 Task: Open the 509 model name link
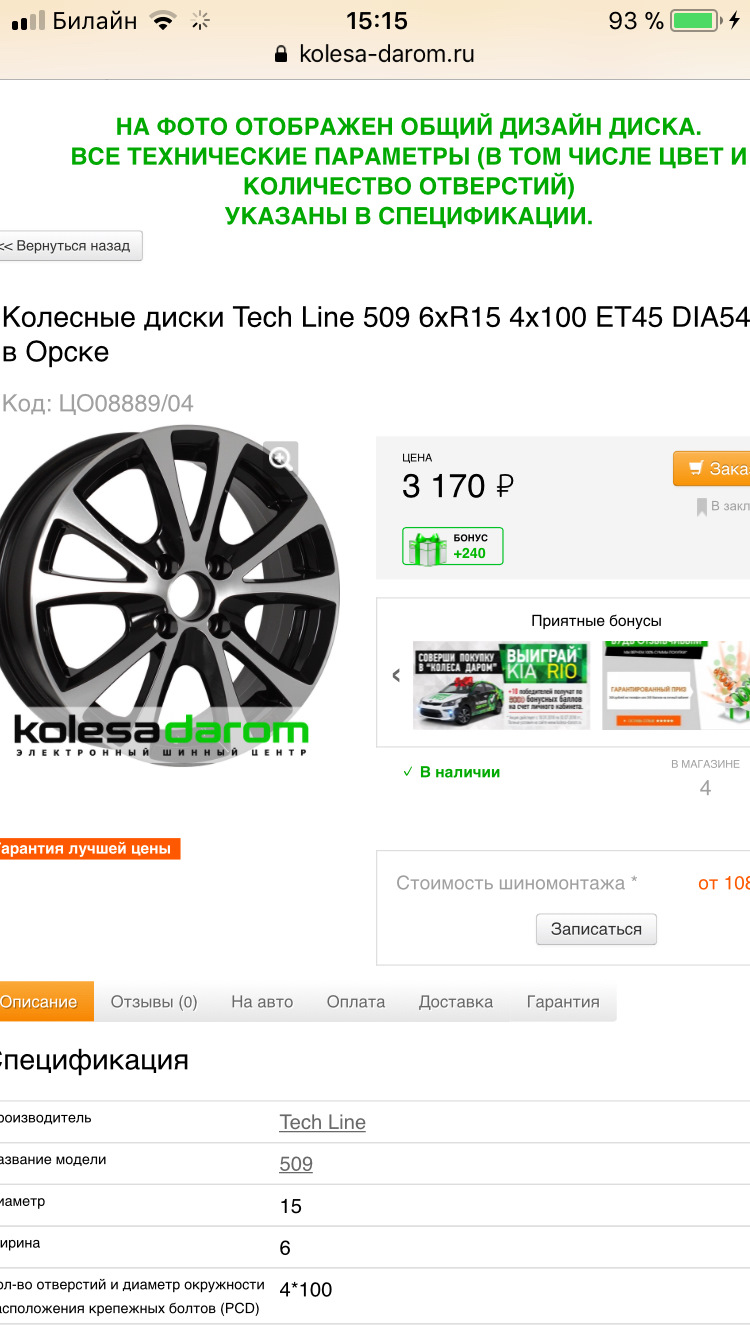tap(296, 1164)
